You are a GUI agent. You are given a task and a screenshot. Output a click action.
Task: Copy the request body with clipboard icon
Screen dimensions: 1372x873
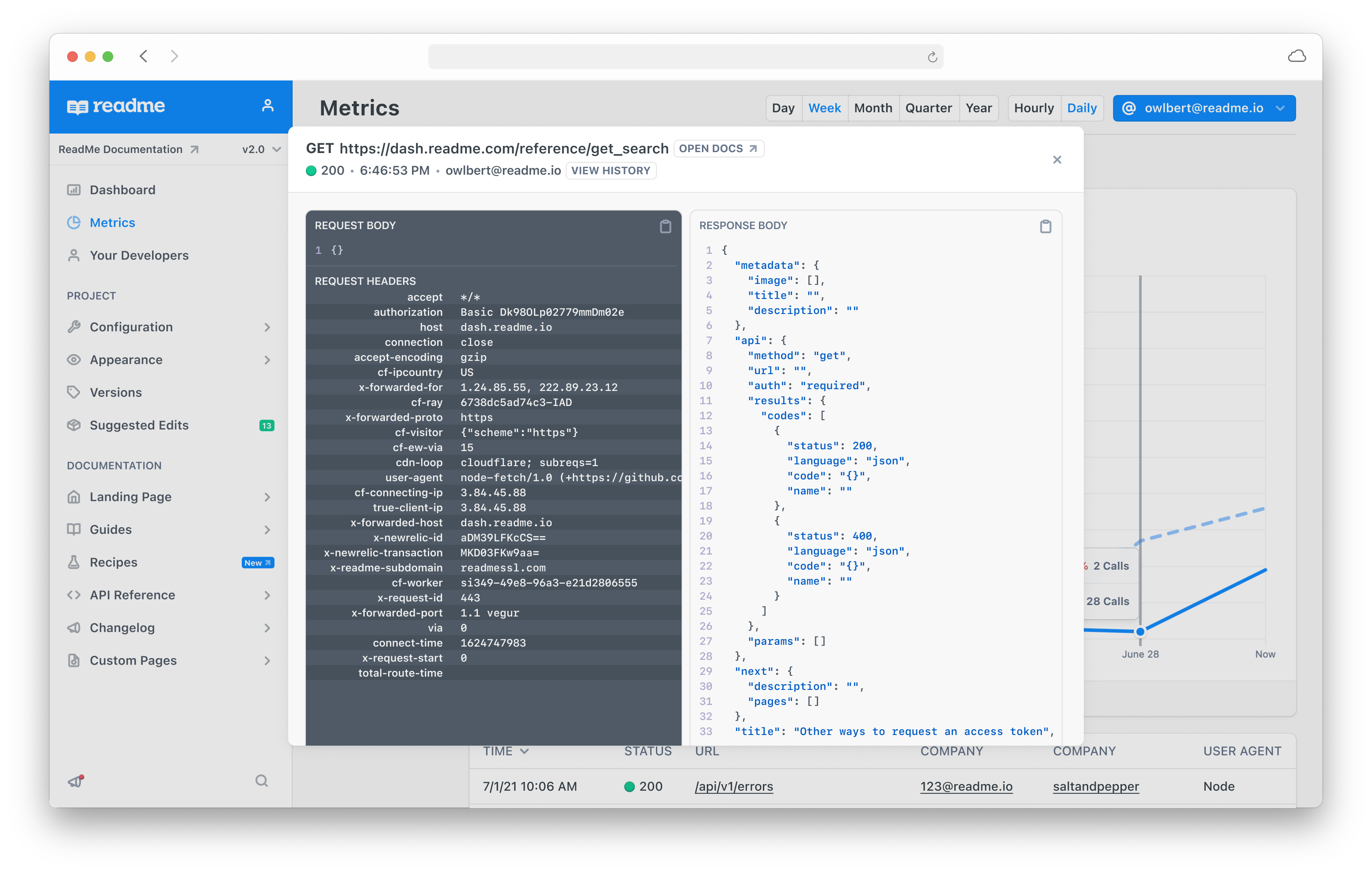[665, 226]
